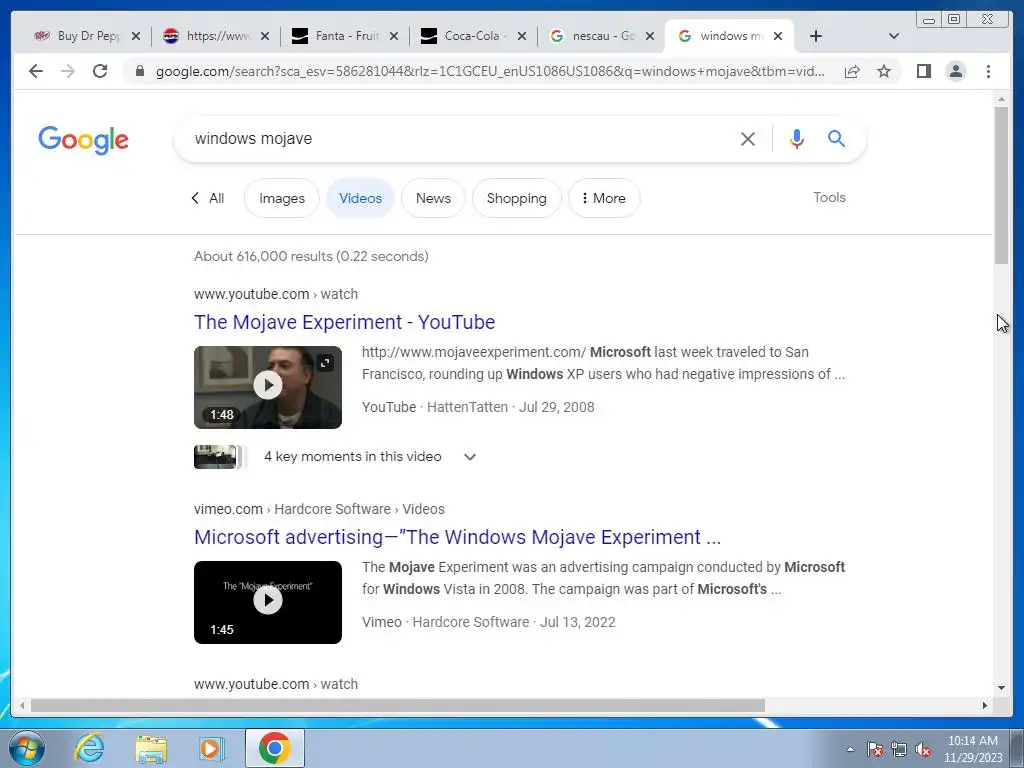
Task: Open muted volume tray icon
Action: 923,749
